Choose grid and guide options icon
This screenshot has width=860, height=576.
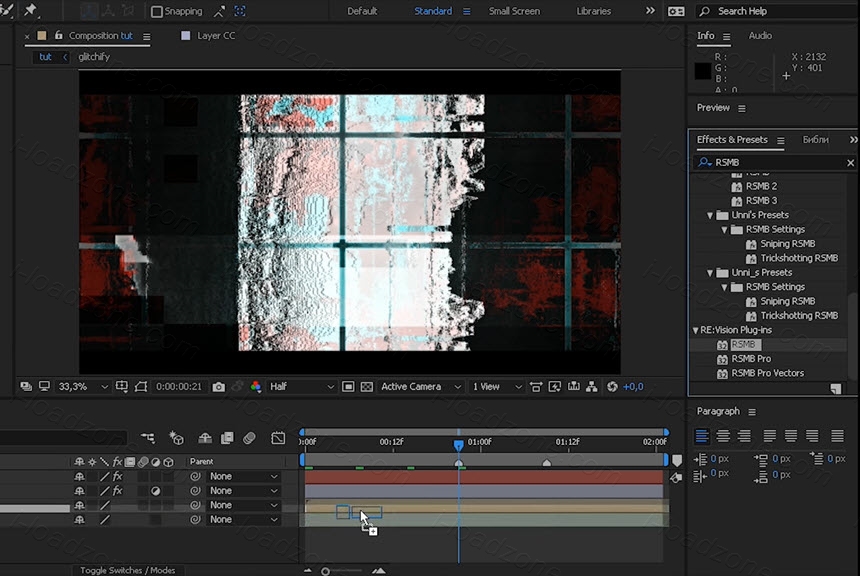coord(121,387)
